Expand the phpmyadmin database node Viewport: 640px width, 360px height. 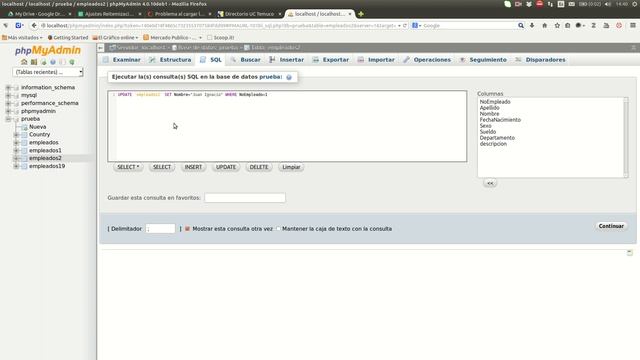tap(8, 111)
